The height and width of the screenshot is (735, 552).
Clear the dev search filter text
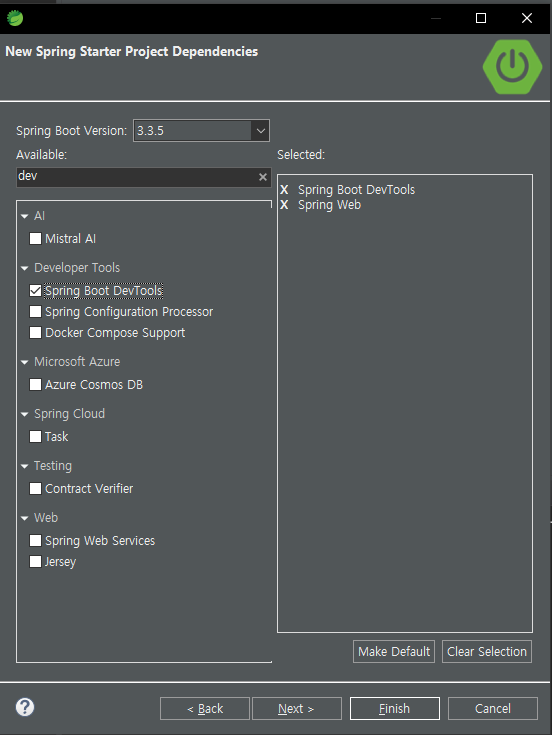263,177
